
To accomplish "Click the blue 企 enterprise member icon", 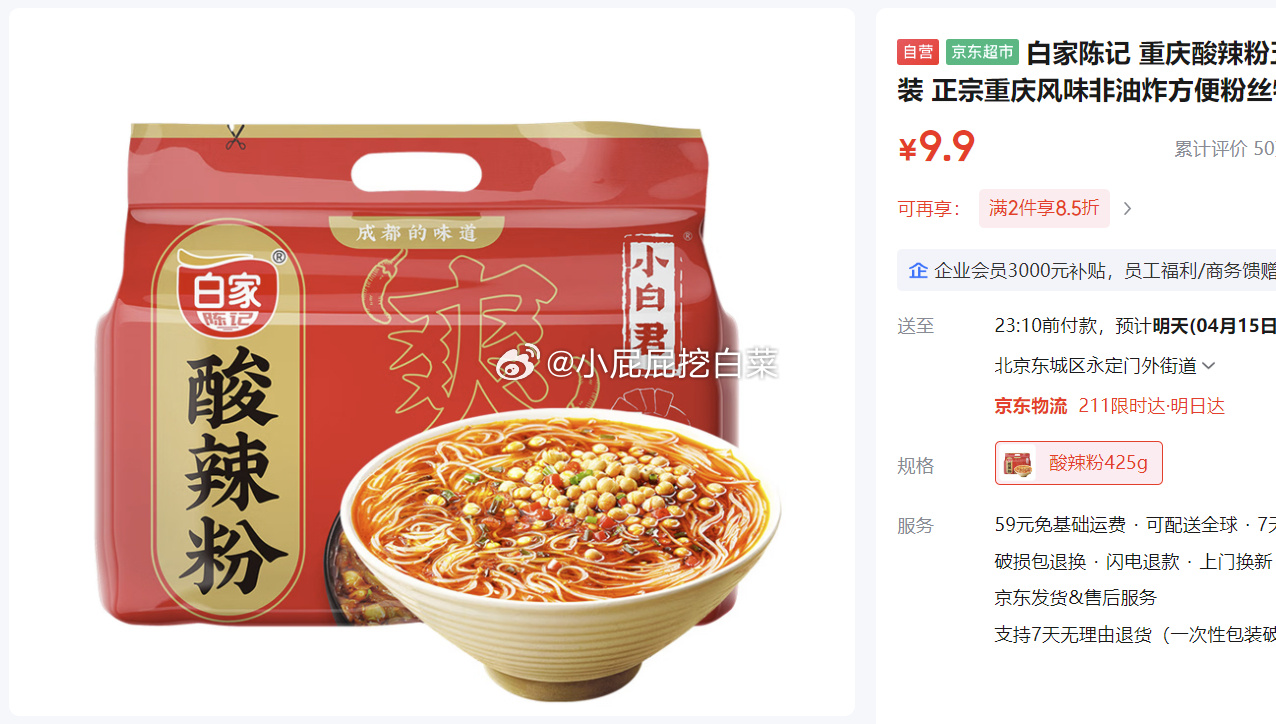I will coord(917,270).
